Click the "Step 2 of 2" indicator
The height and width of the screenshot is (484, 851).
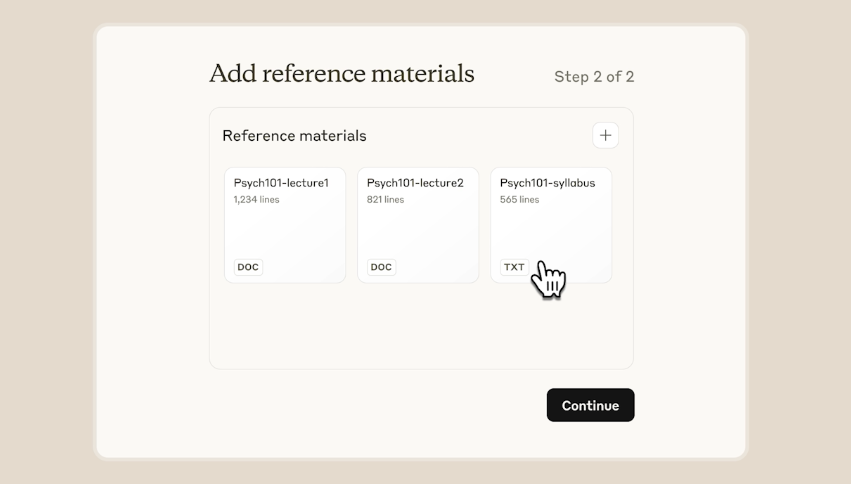594,77
